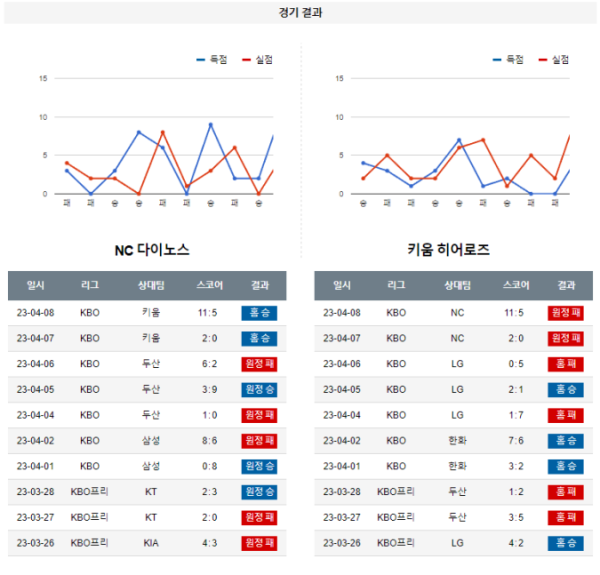Click 리그 column header in NC table
Viewport: 600px width, 575px height.
[x=90, y=285]
